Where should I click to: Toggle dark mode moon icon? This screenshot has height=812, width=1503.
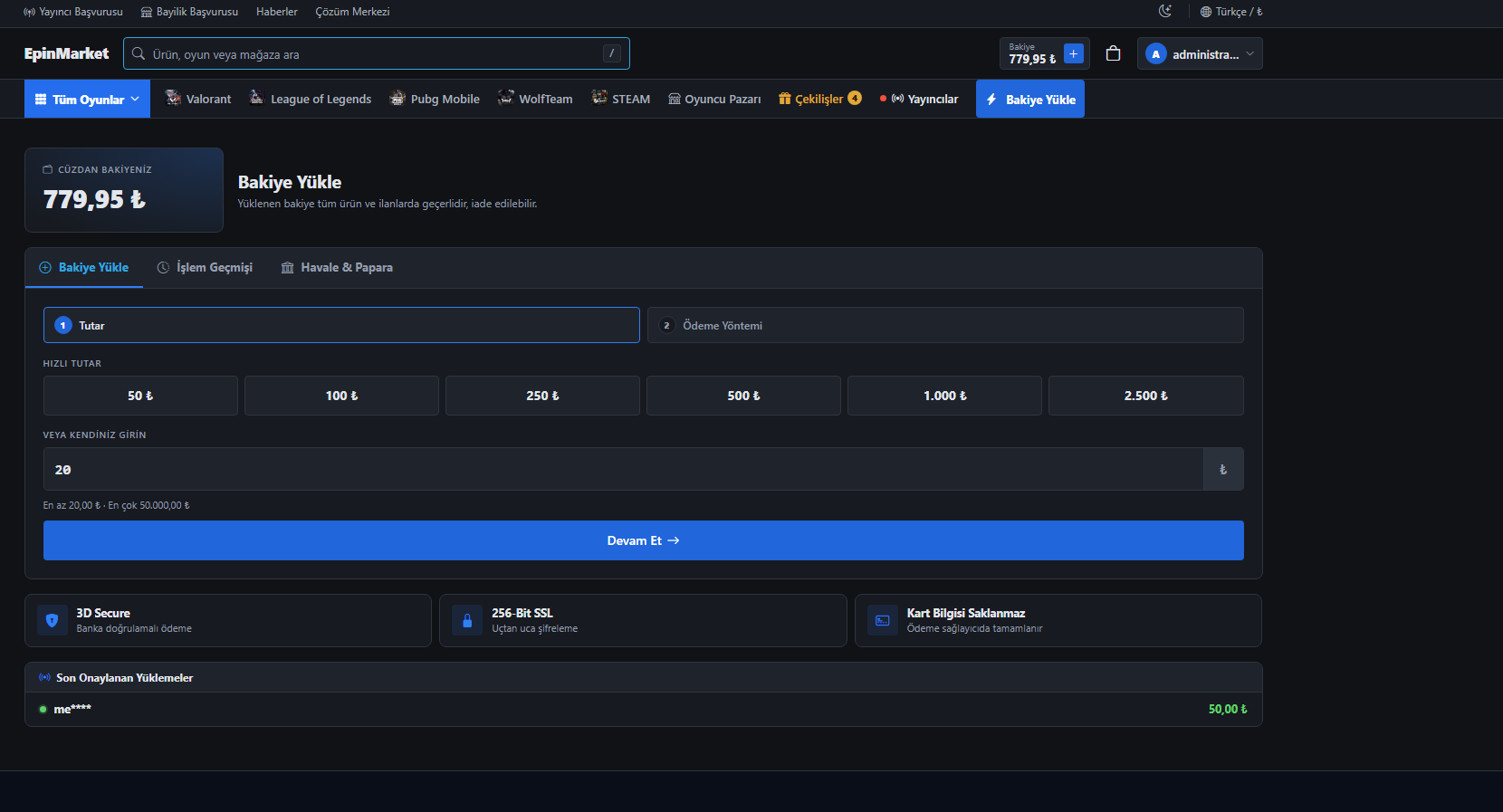point(1165,11)
